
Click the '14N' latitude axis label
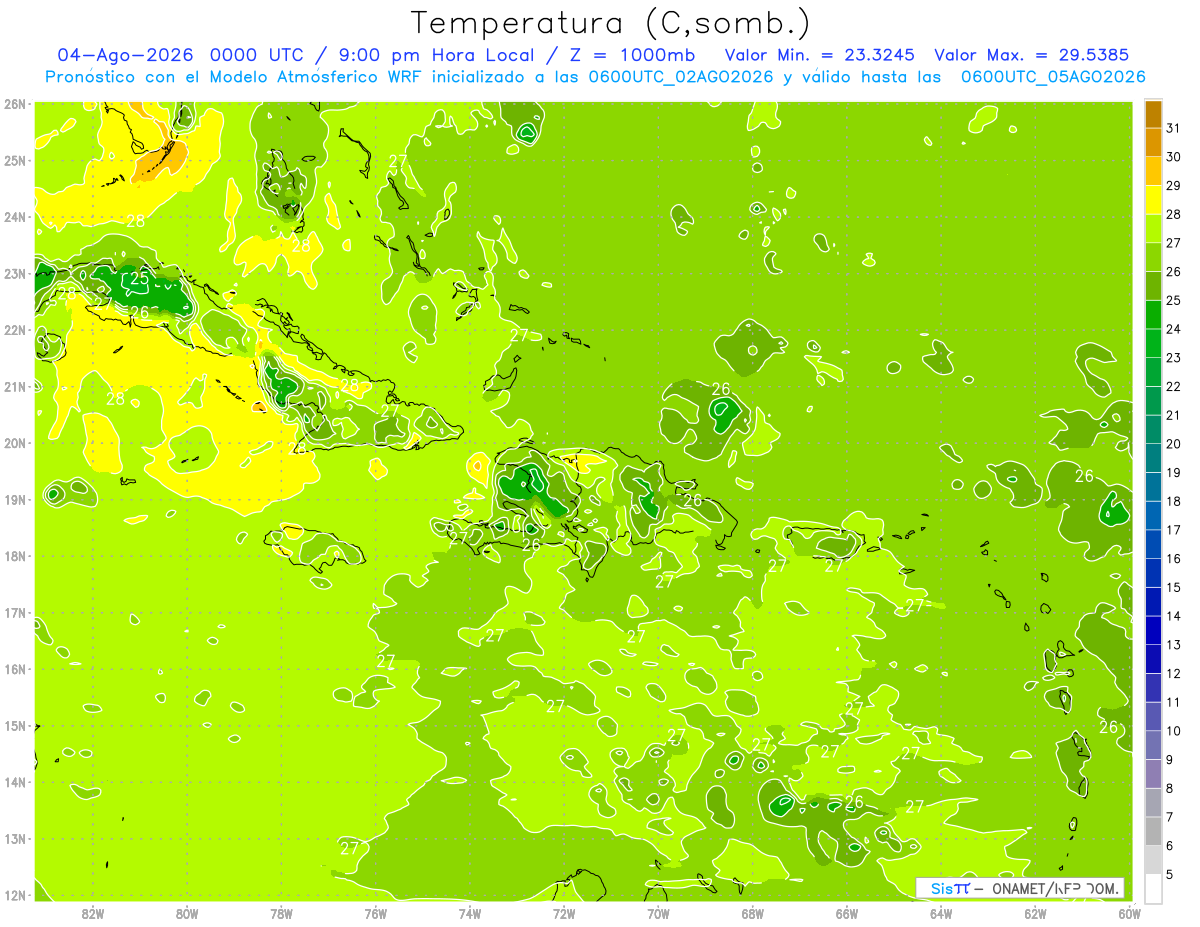pyautogui.click(x=15, y=782)
